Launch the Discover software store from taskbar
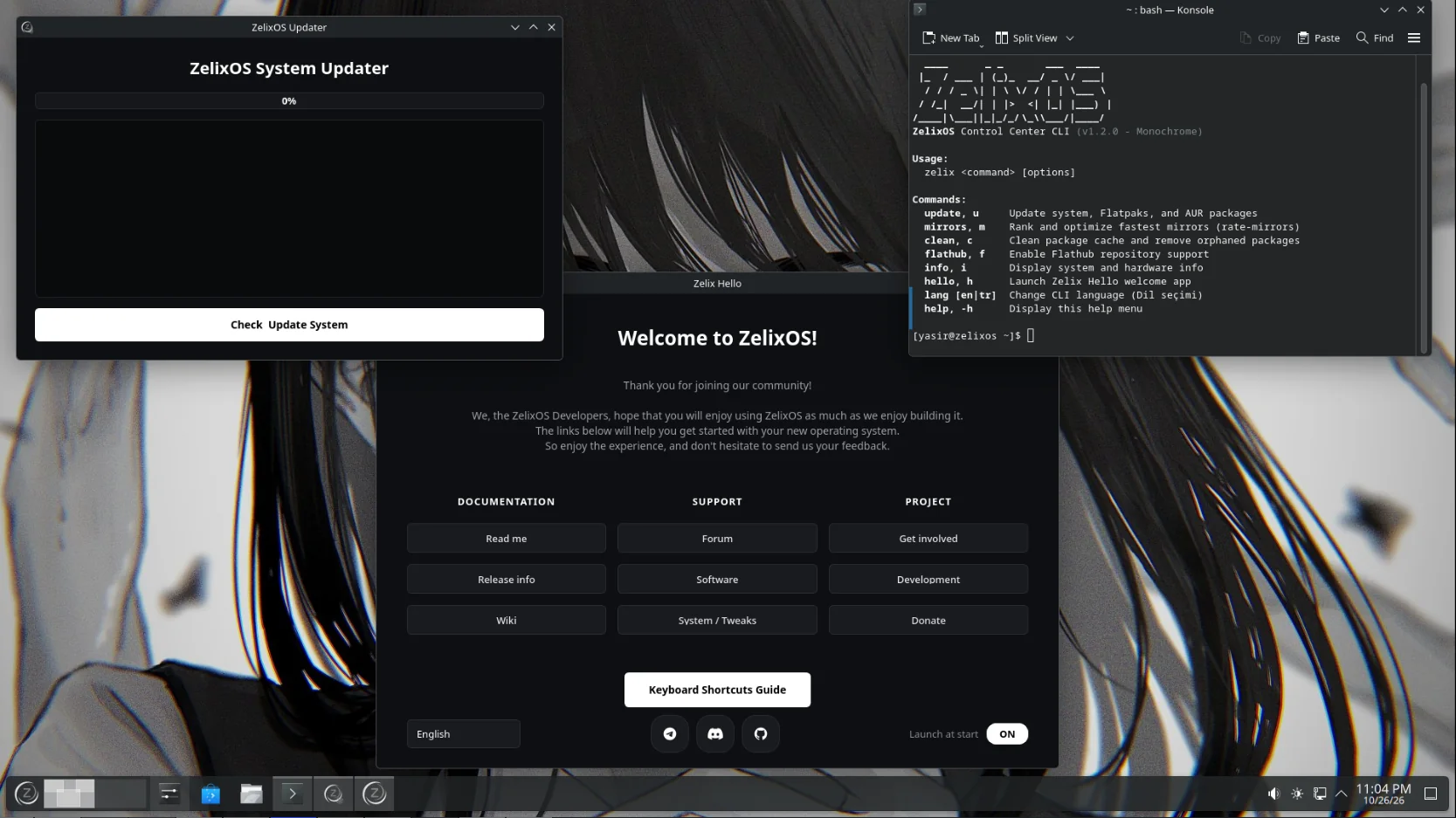Screen dimensions: 1456x818 [x=210, y=794]
